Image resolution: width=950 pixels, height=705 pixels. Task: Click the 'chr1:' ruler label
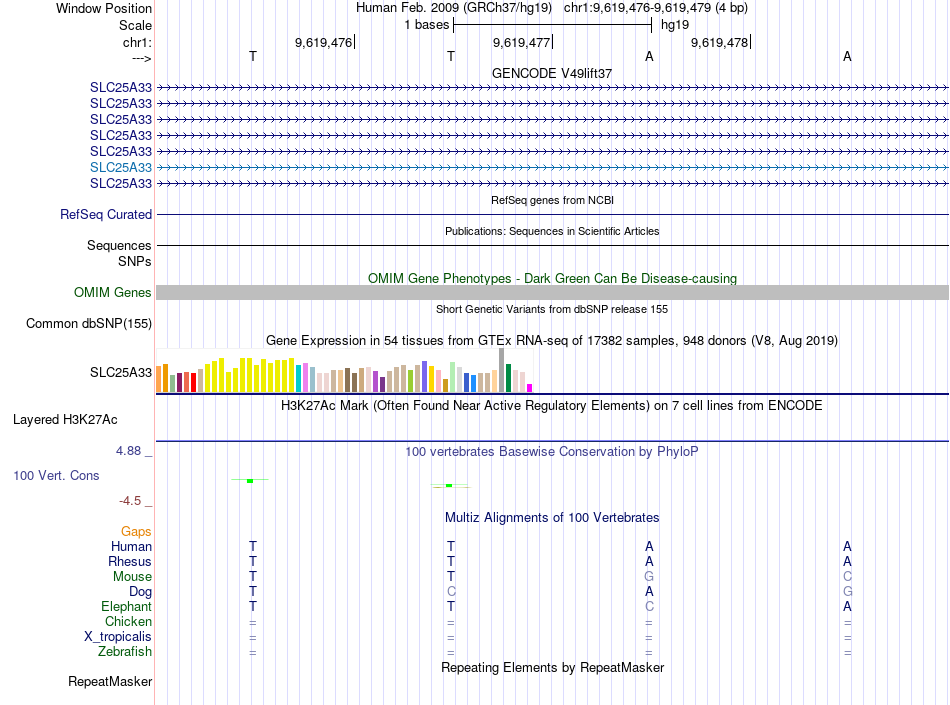tap(137, 43)
